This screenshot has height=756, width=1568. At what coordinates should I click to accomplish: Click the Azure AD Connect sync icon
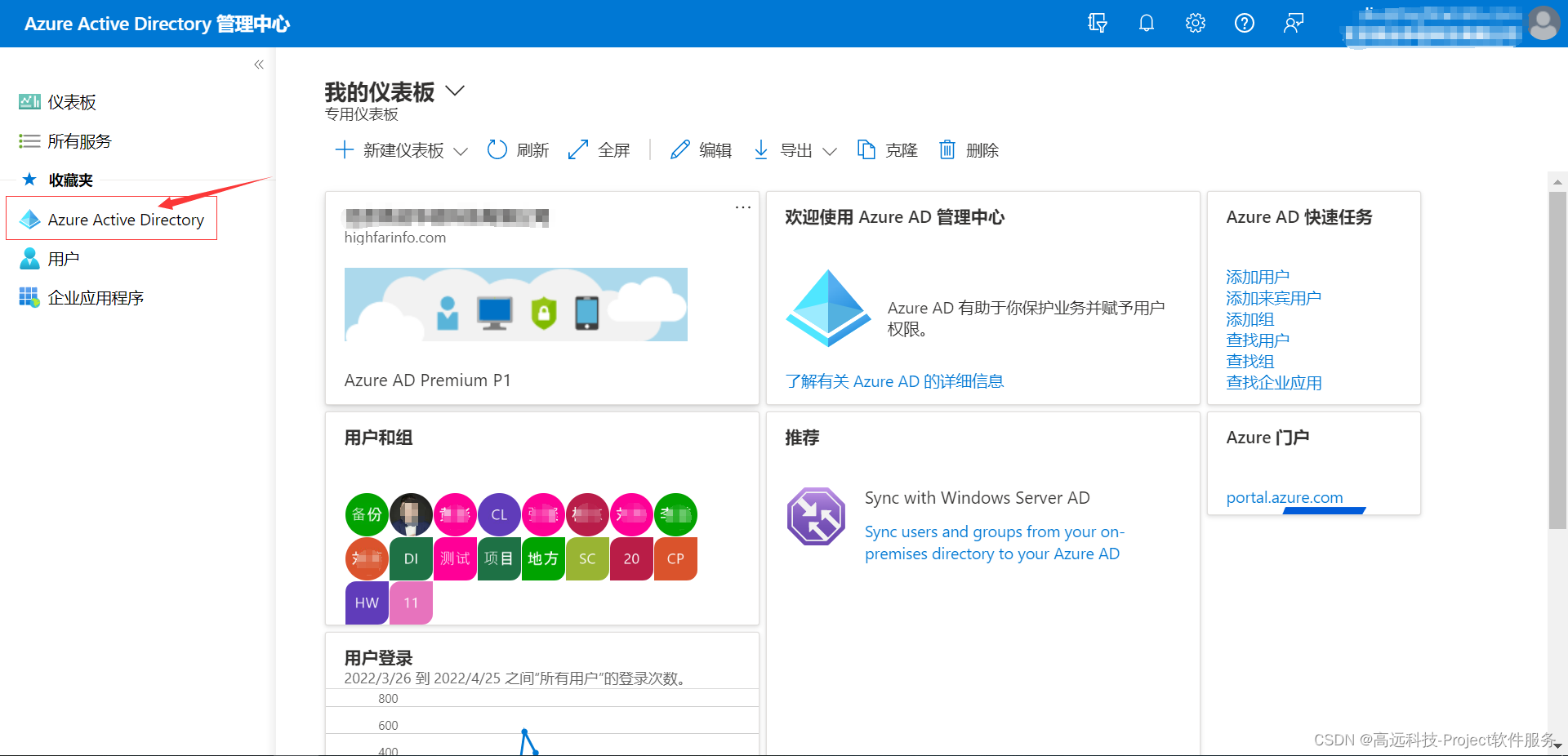pos(816,516)
